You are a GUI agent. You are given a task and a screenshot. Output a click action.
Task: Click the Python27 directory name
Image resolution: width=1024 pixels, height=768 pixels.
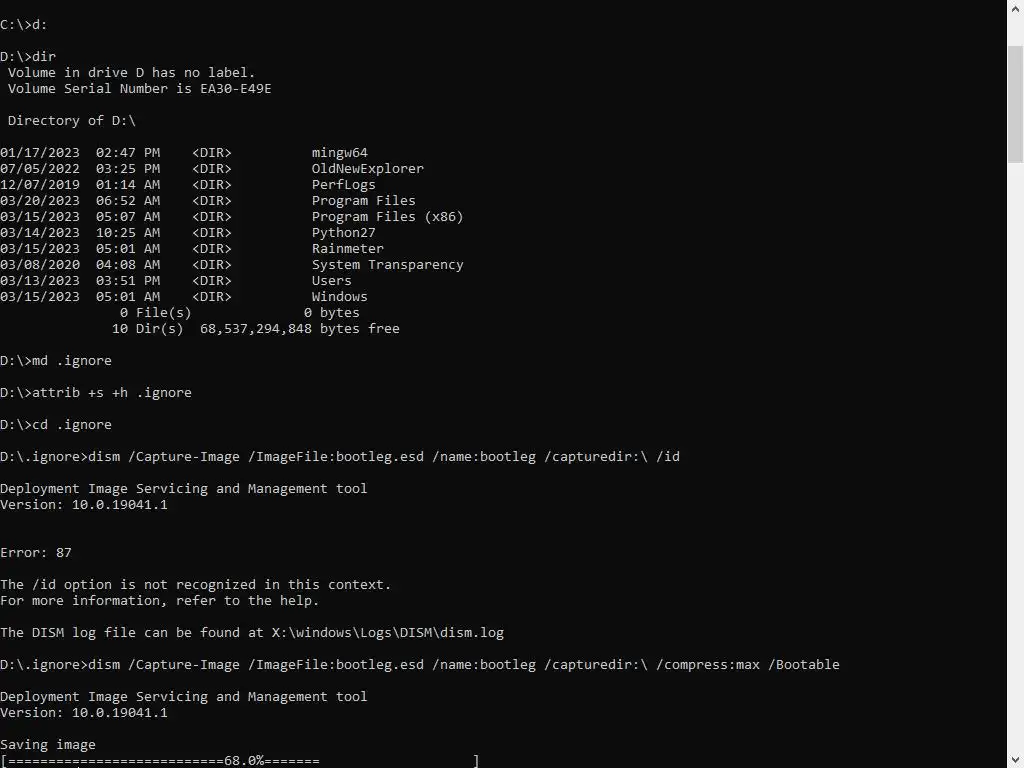[x=344, y=232]
